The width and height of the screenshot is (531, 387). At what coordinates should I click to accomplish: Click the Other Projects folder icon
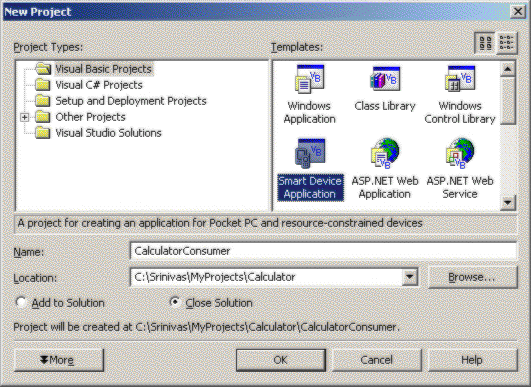click(x=43, y=117)
